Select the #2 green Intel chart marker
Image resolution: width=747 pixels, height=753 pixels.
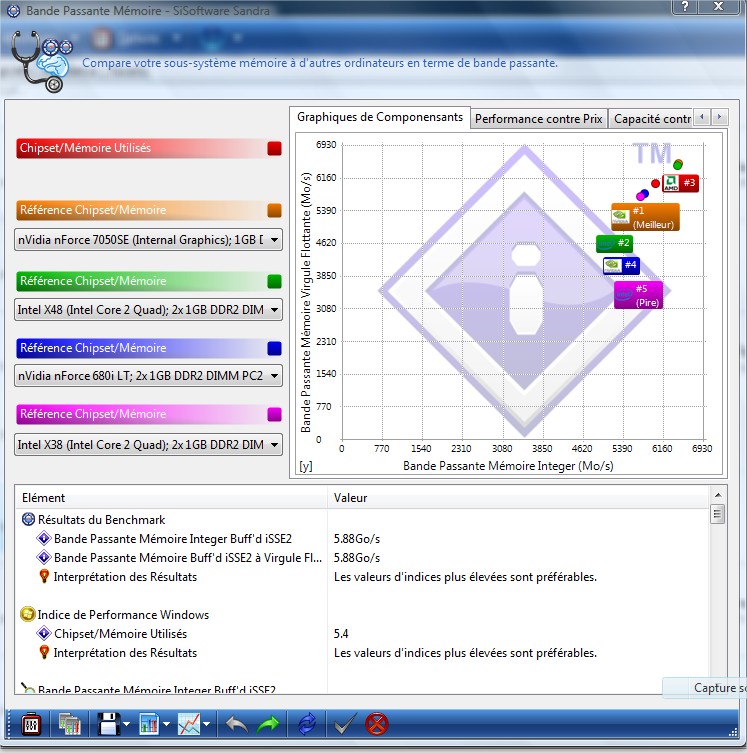(x=614, y=243)
